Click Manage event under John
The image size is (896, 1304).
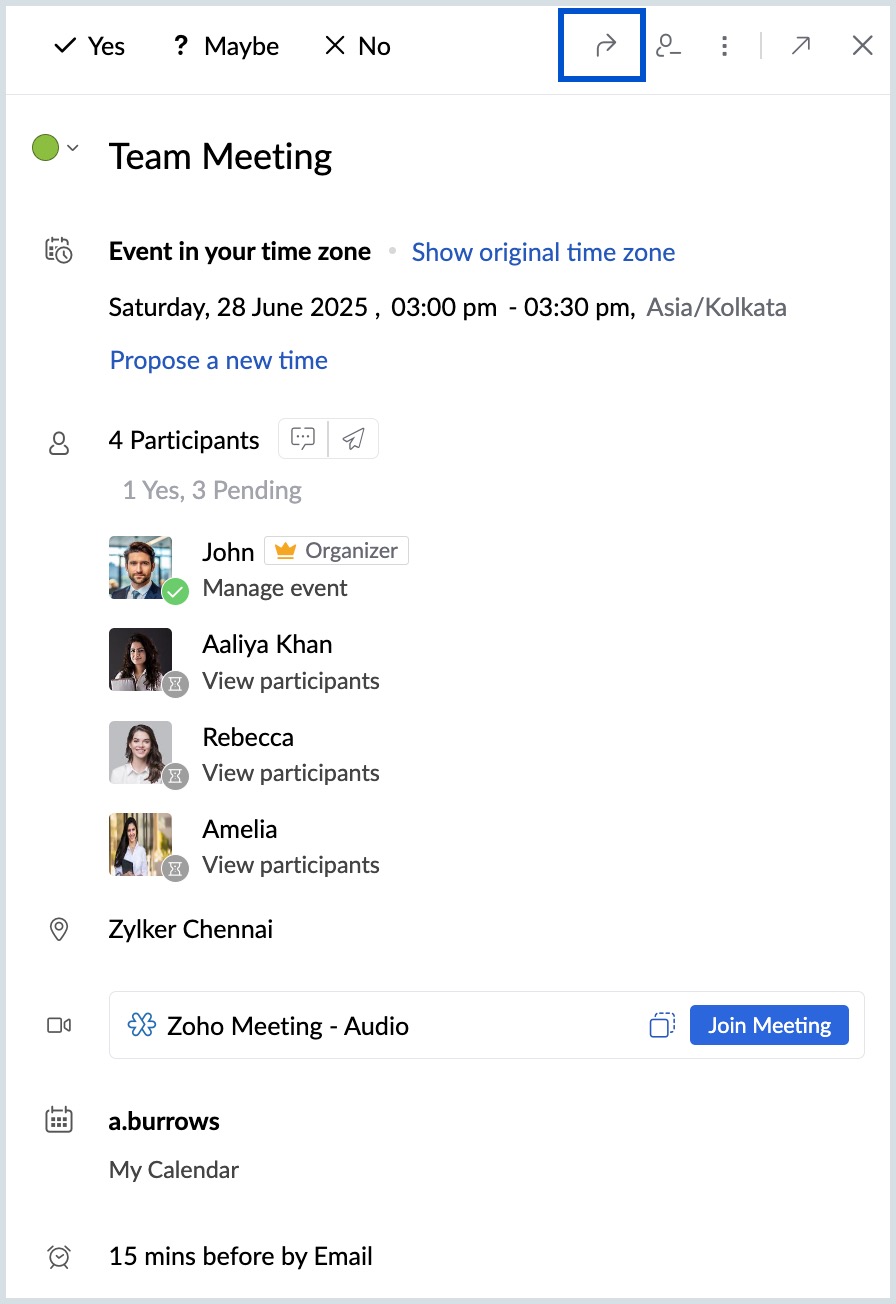[275, 588]
